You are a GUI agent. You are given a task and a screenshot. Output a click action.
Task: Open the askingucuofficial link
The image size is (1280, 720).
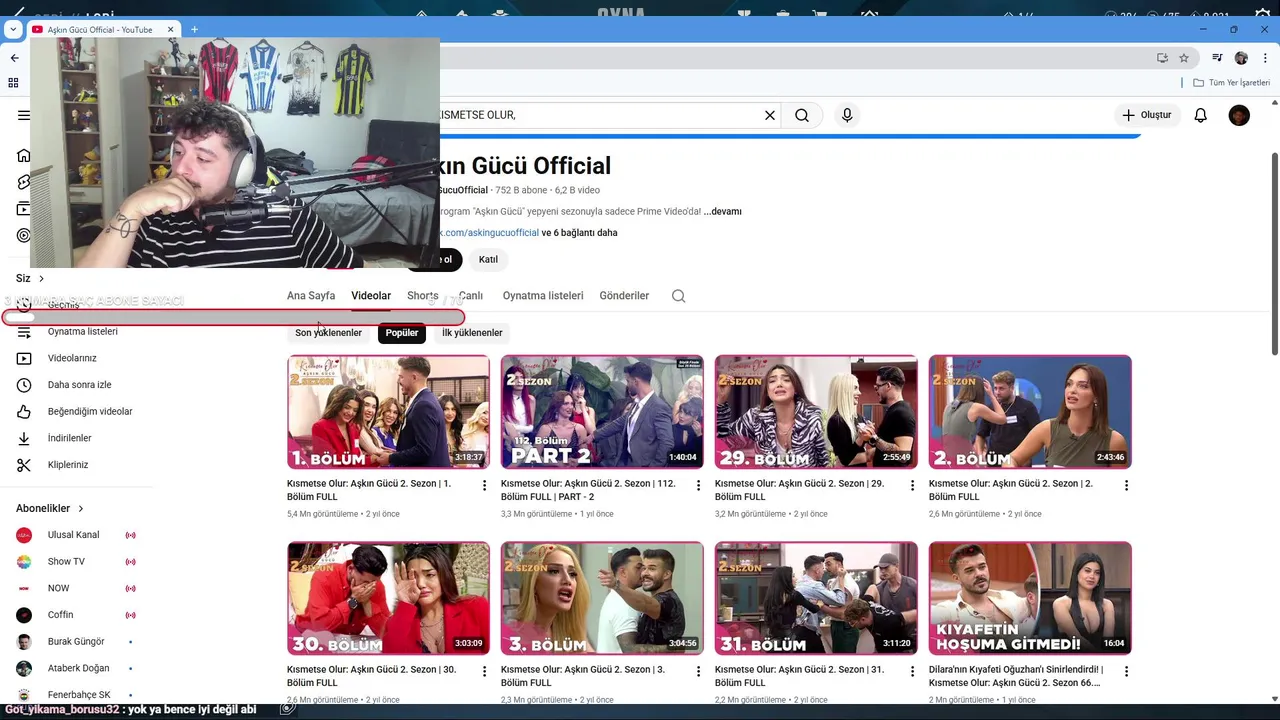coord(489,233)
